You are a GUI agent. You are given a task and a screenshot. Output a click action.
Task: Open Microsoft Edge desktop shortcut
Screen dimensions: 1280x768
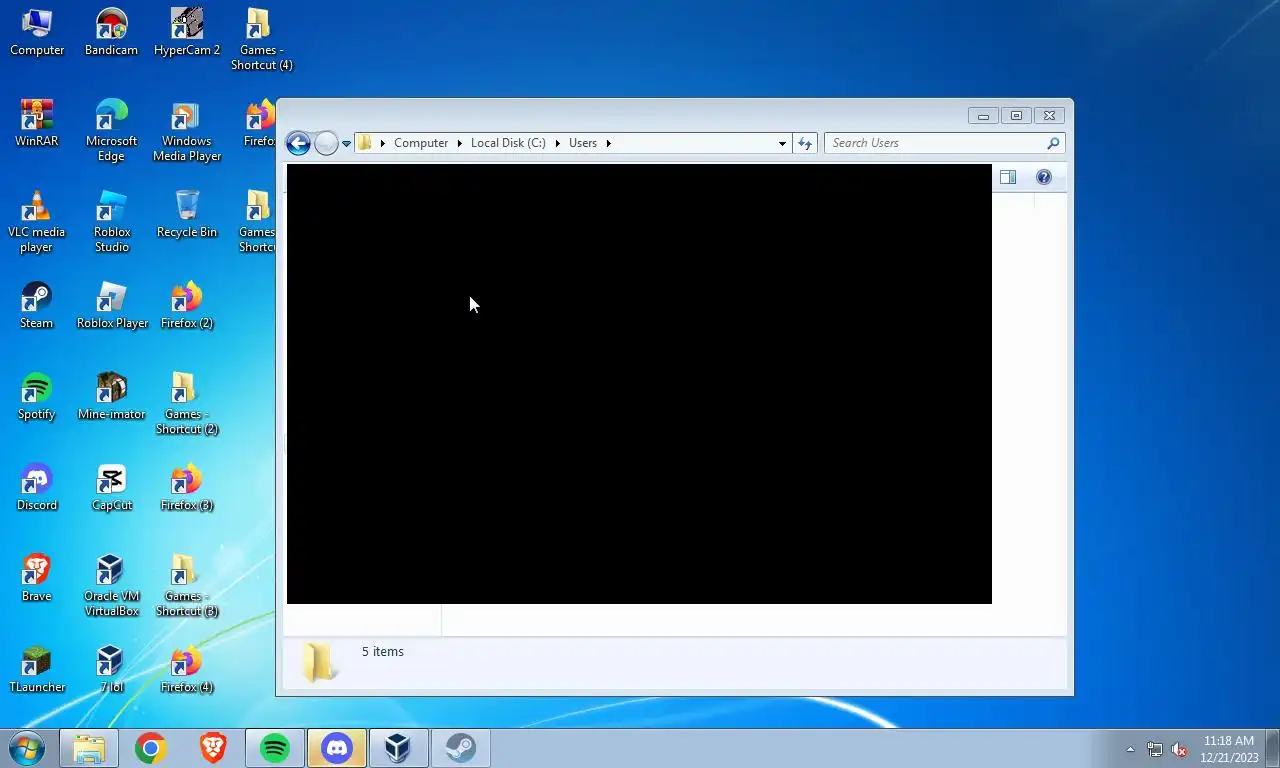[x=111, y=130]
